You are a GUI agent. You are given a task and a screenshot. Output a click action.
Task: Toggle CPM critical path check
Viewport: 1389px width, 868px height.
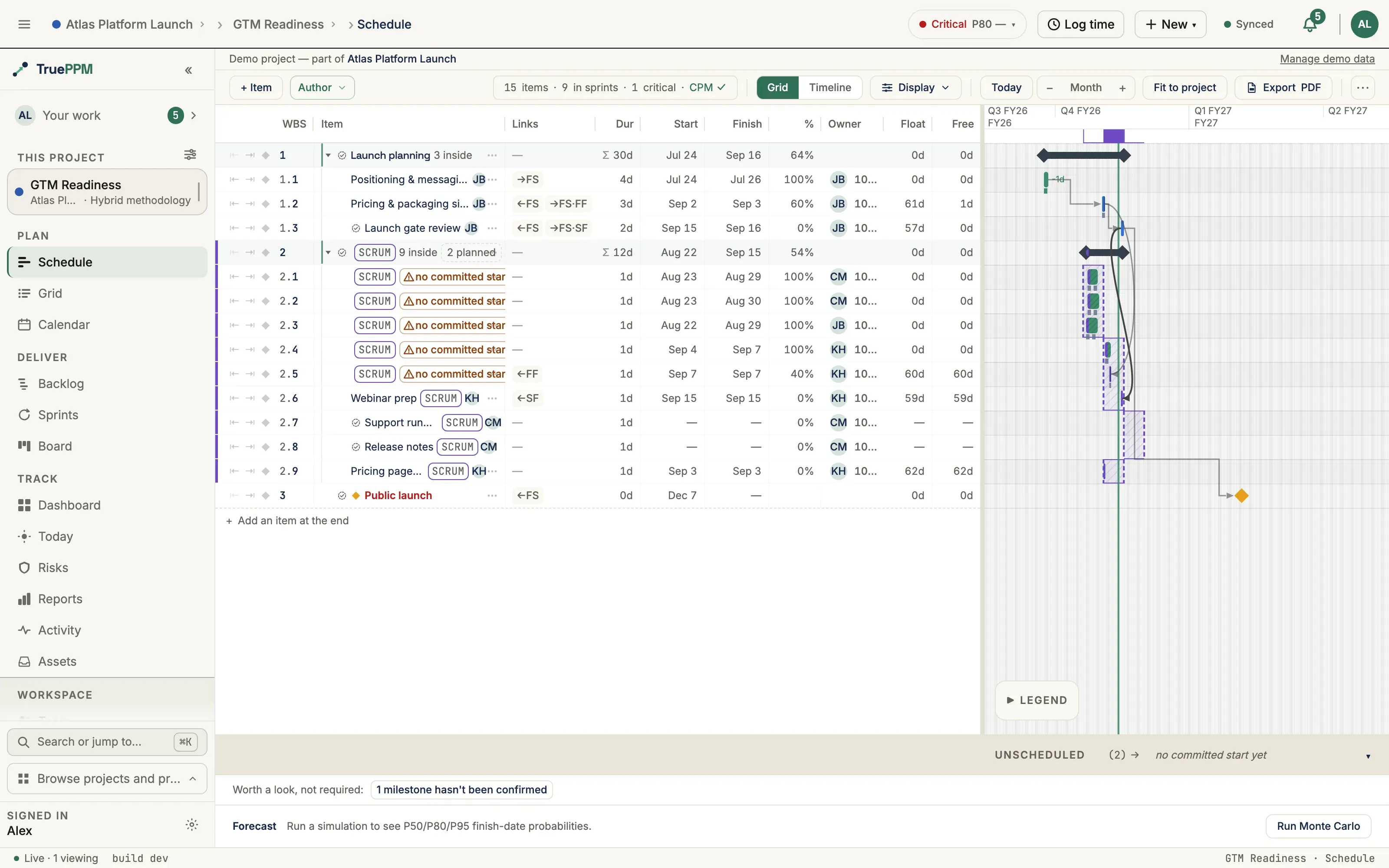(707, 88)
